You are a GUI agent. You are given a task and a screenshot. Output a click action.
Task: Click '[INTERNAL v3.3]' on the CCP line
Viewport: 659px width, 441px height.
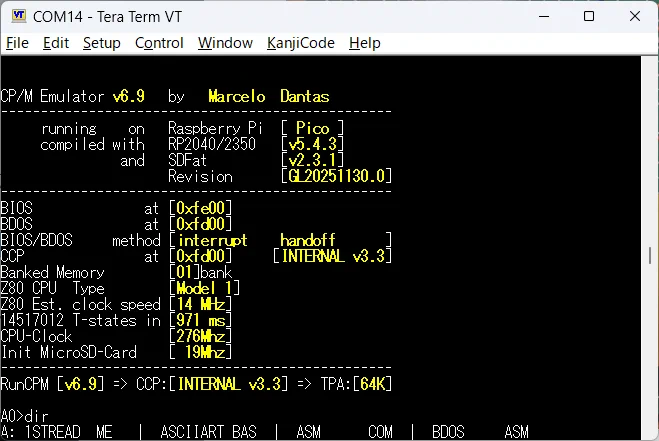[332, 256]
